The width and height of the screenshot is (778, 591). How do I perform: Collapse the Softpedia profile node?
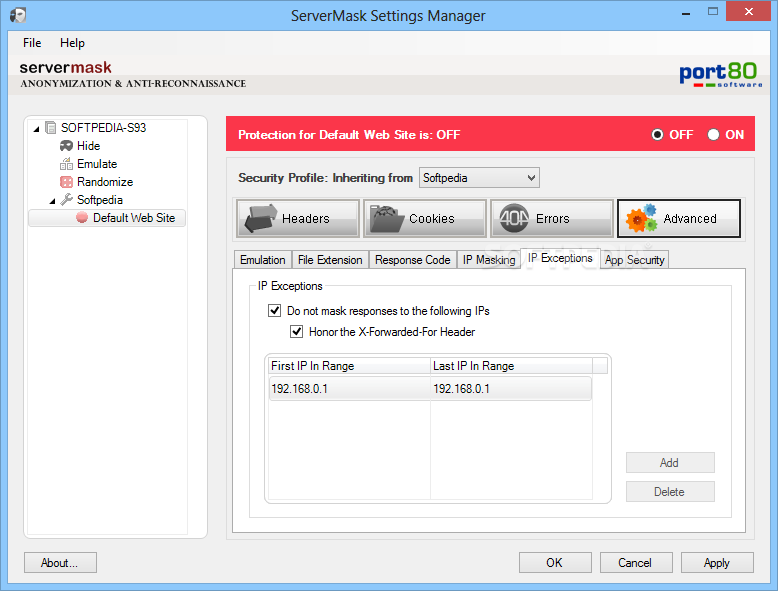(52, 201)
